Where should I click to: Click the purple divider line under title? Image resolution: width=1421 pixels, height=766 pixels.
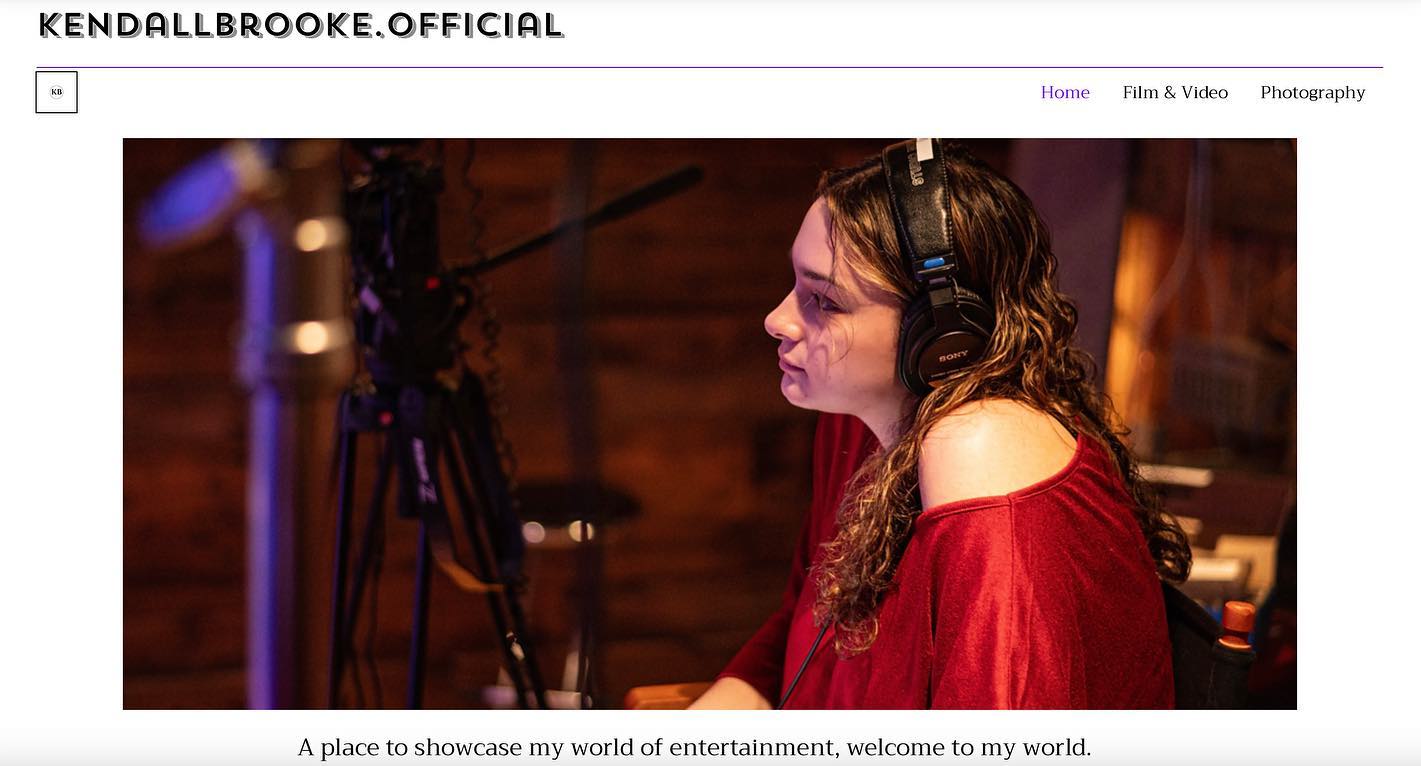[709, 67]
